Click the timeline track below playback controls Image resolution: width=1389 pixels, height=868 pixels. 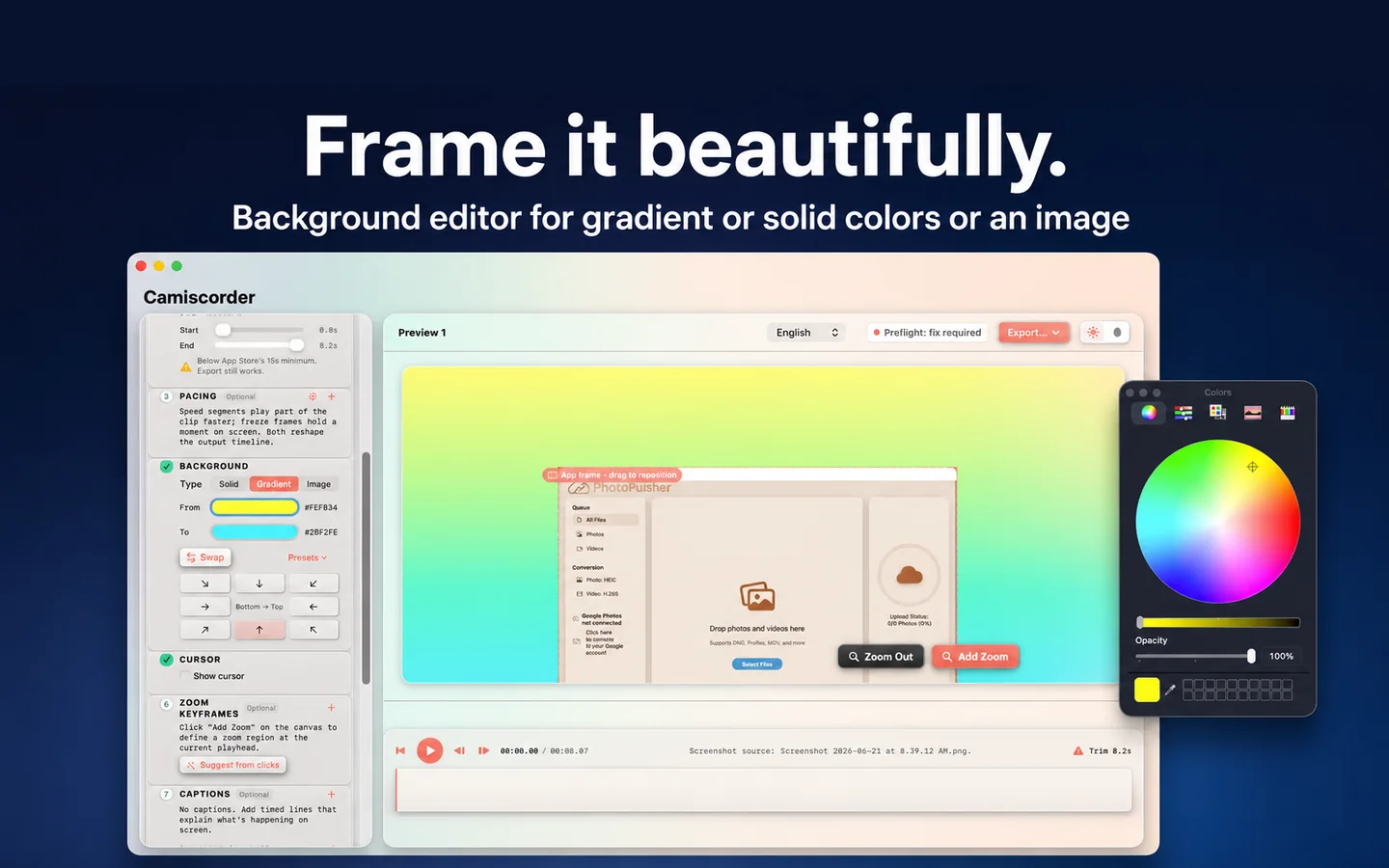763,790
